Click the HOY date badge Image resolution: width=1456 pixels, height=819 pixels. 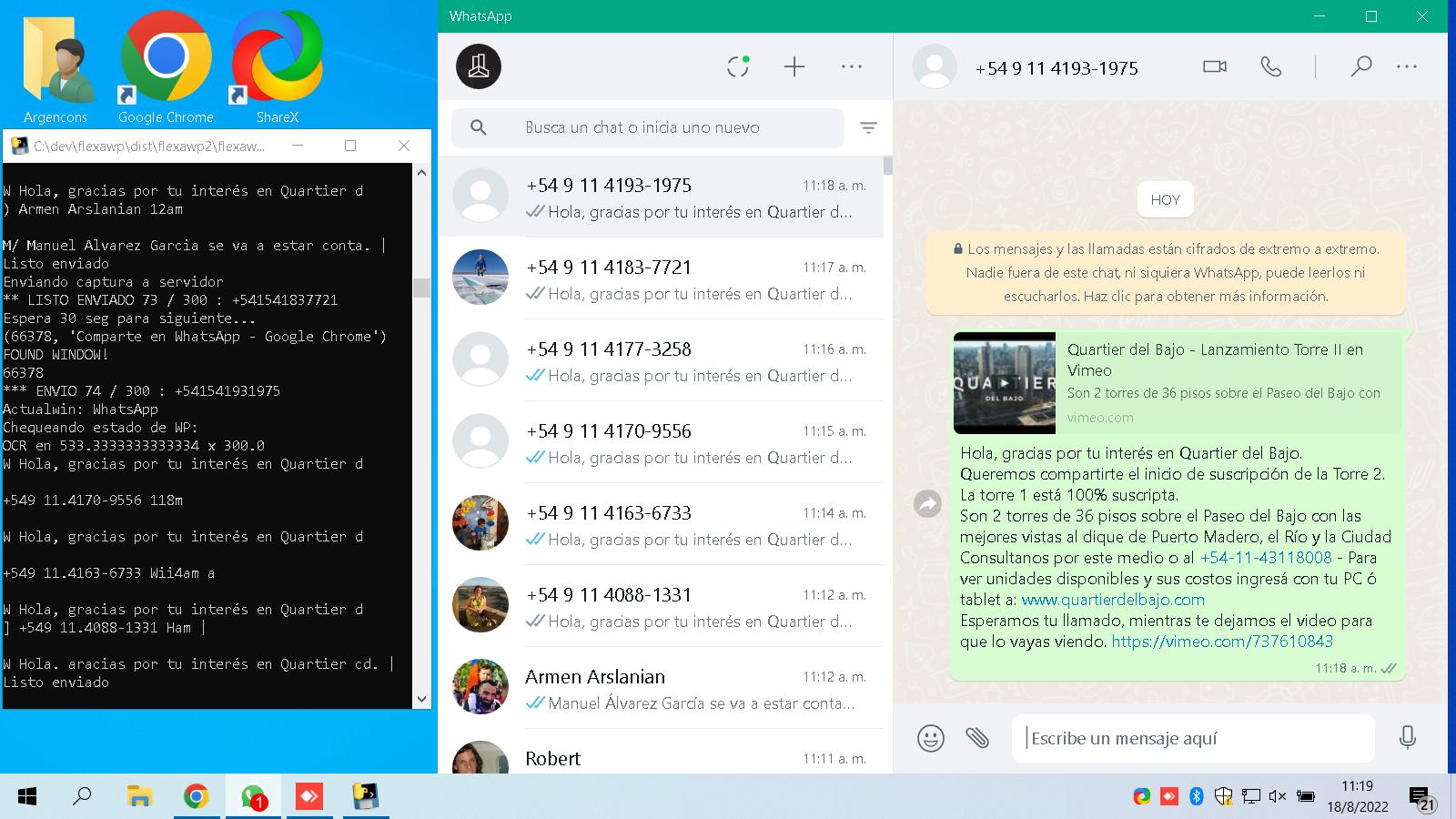tap(1165, 199)
